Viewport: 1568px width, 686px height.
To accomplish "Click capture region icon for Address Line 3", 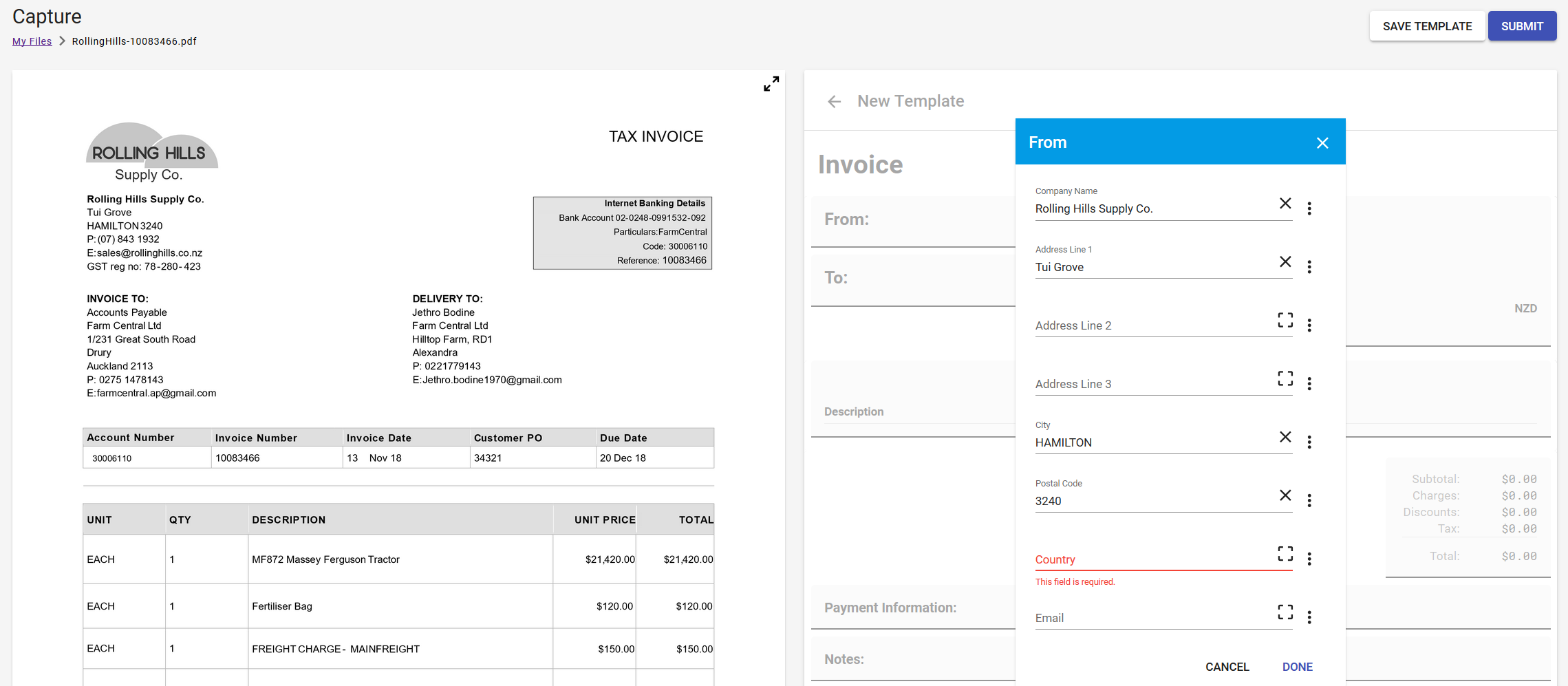I will pyautogui.click(x=1285, y=379).
